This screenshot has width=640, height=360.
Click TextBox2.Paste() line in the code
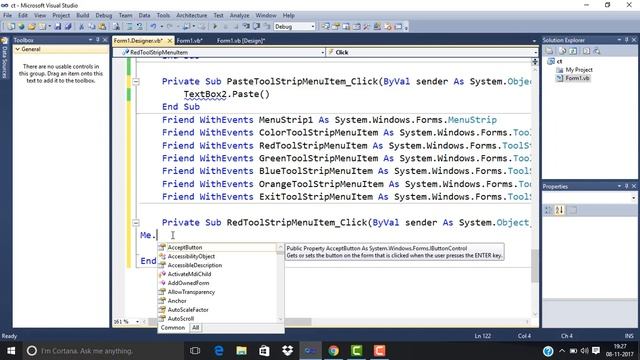point(227,94)
